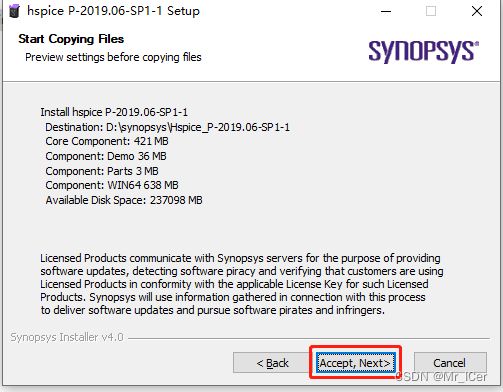Screen dimensions: 503x392
Task: Click the Licensed Products notice paragraph
Action: [x=242, y=284]
